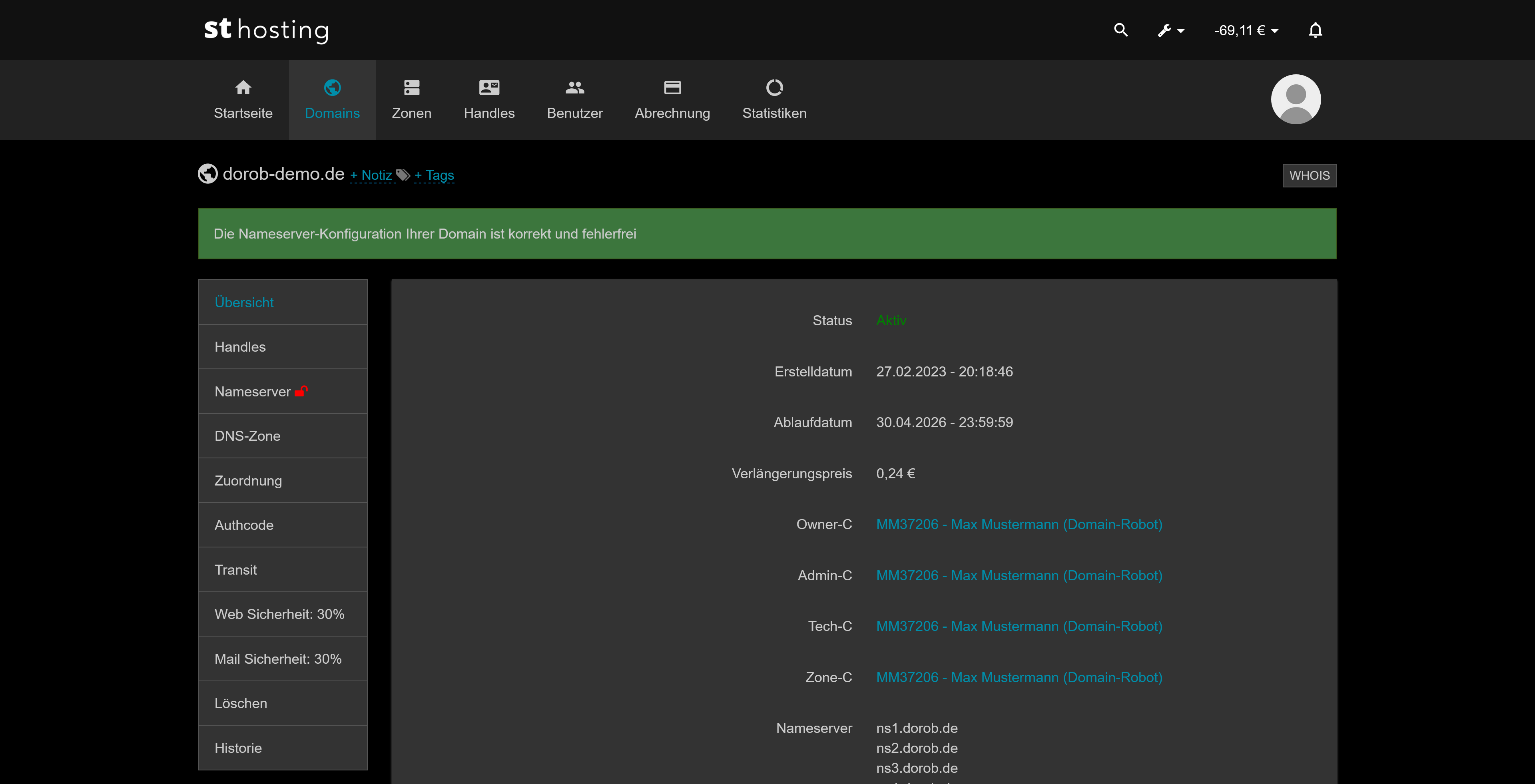Click the st hosting logo

[x=266, y=30]
